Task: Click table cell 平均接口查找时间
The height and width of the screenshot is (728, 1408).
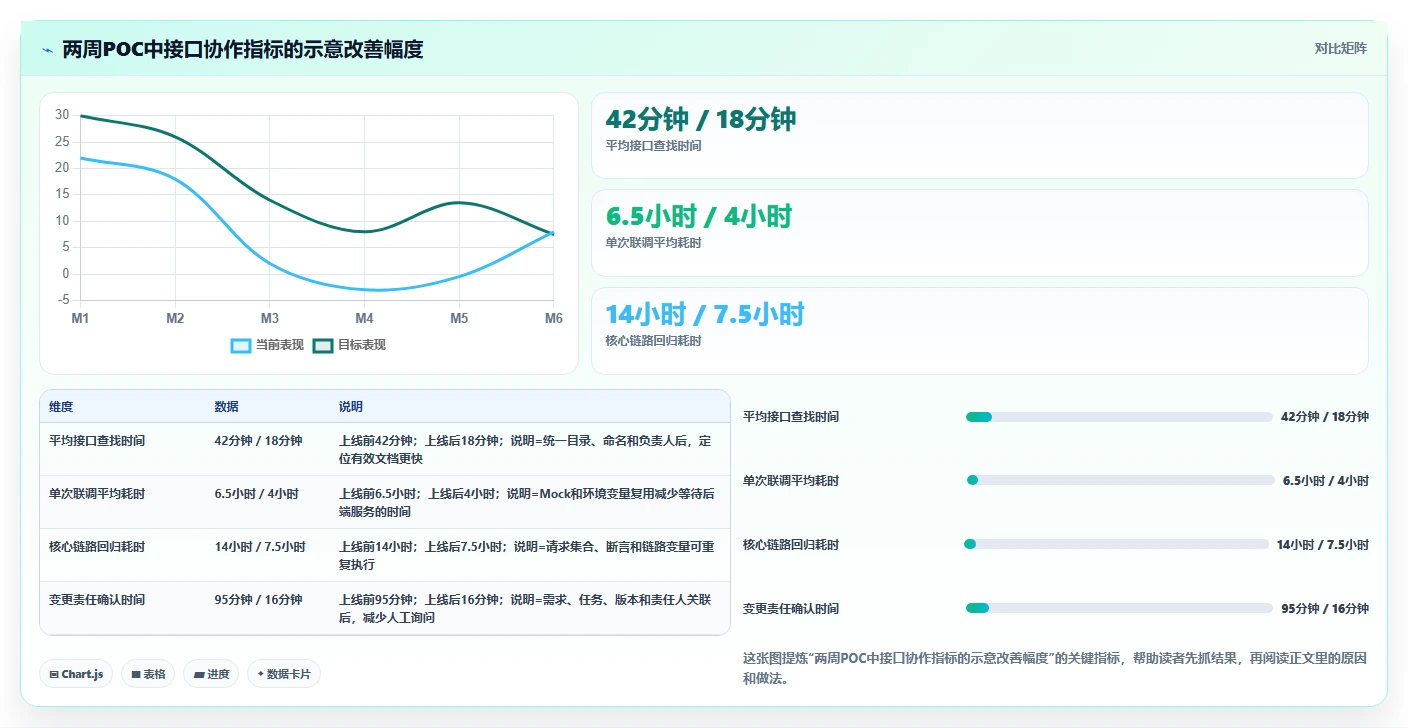Action: click(x=97, y=441)
